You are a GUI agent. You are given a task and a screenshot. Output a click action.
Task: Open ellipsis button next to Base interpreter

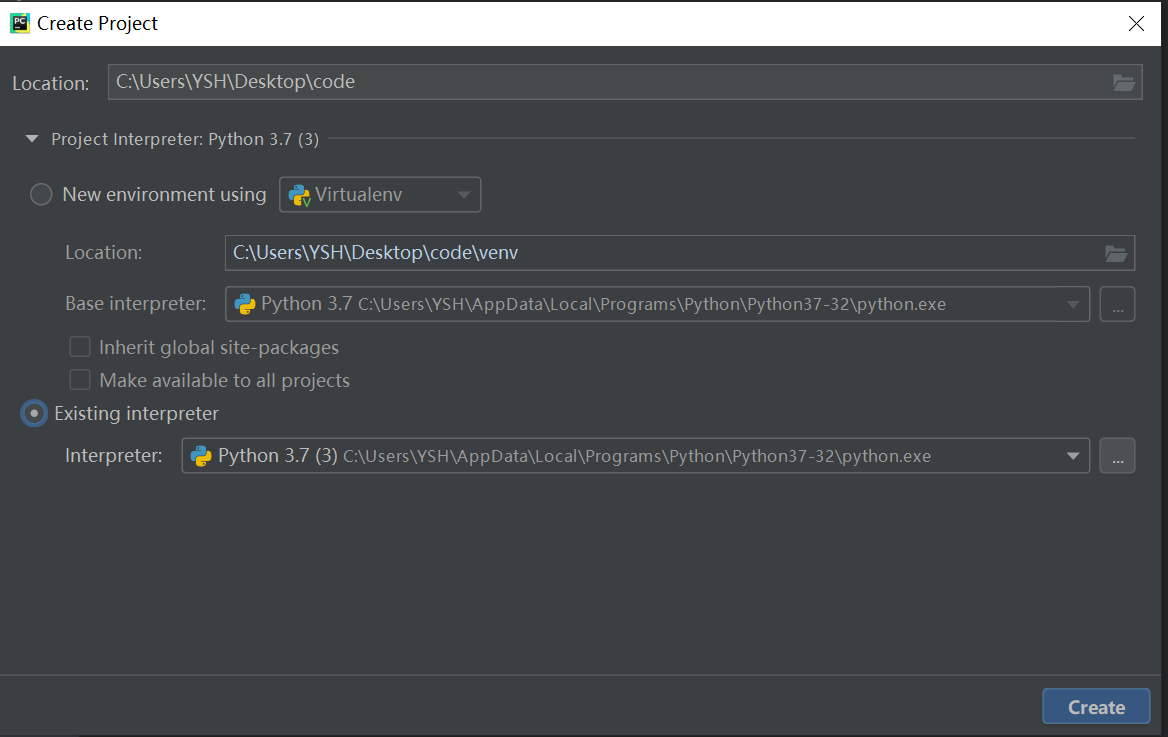tap(1117, 304)
